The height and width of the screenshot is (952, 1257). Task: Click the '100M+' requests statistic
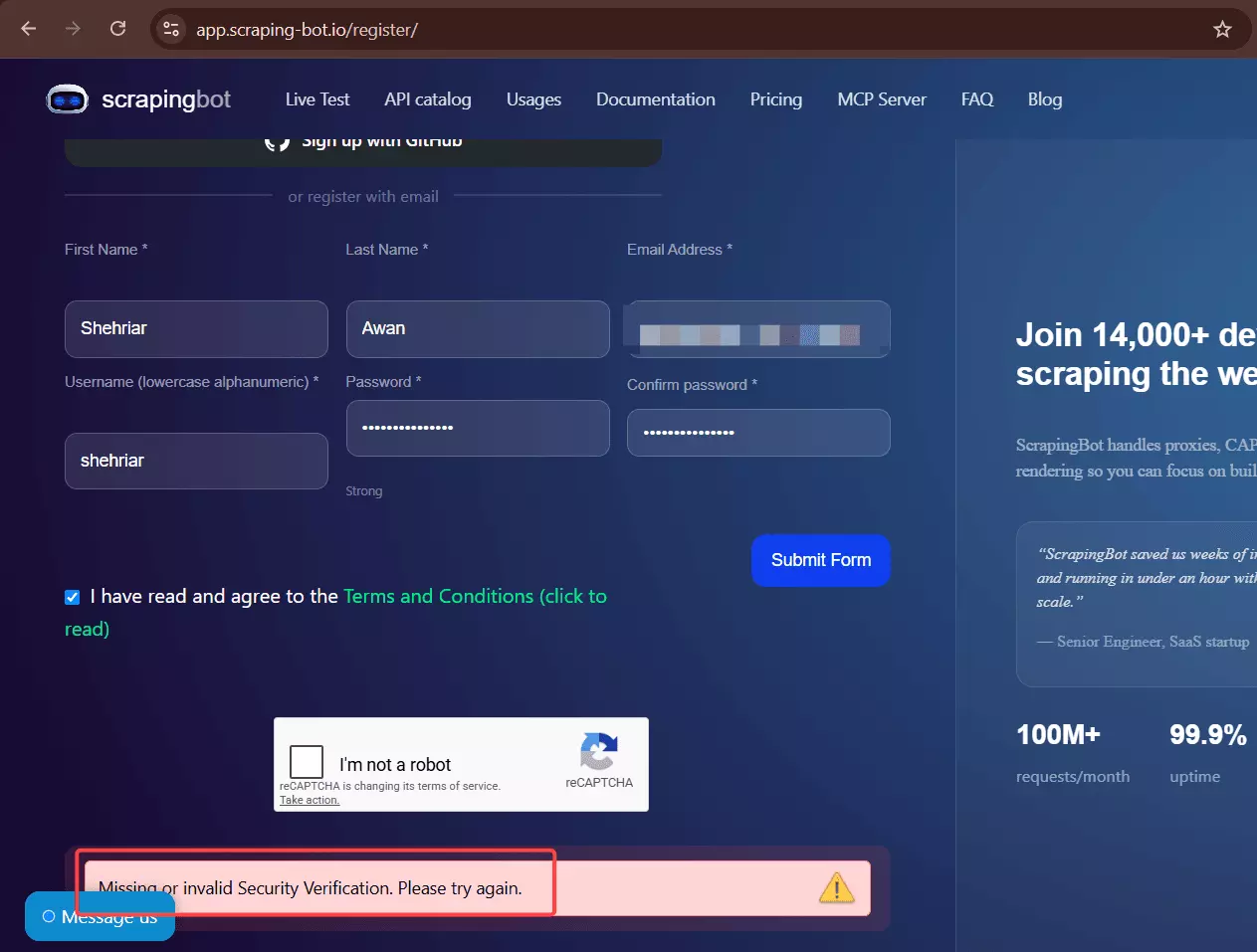(x=1058, y=735)
